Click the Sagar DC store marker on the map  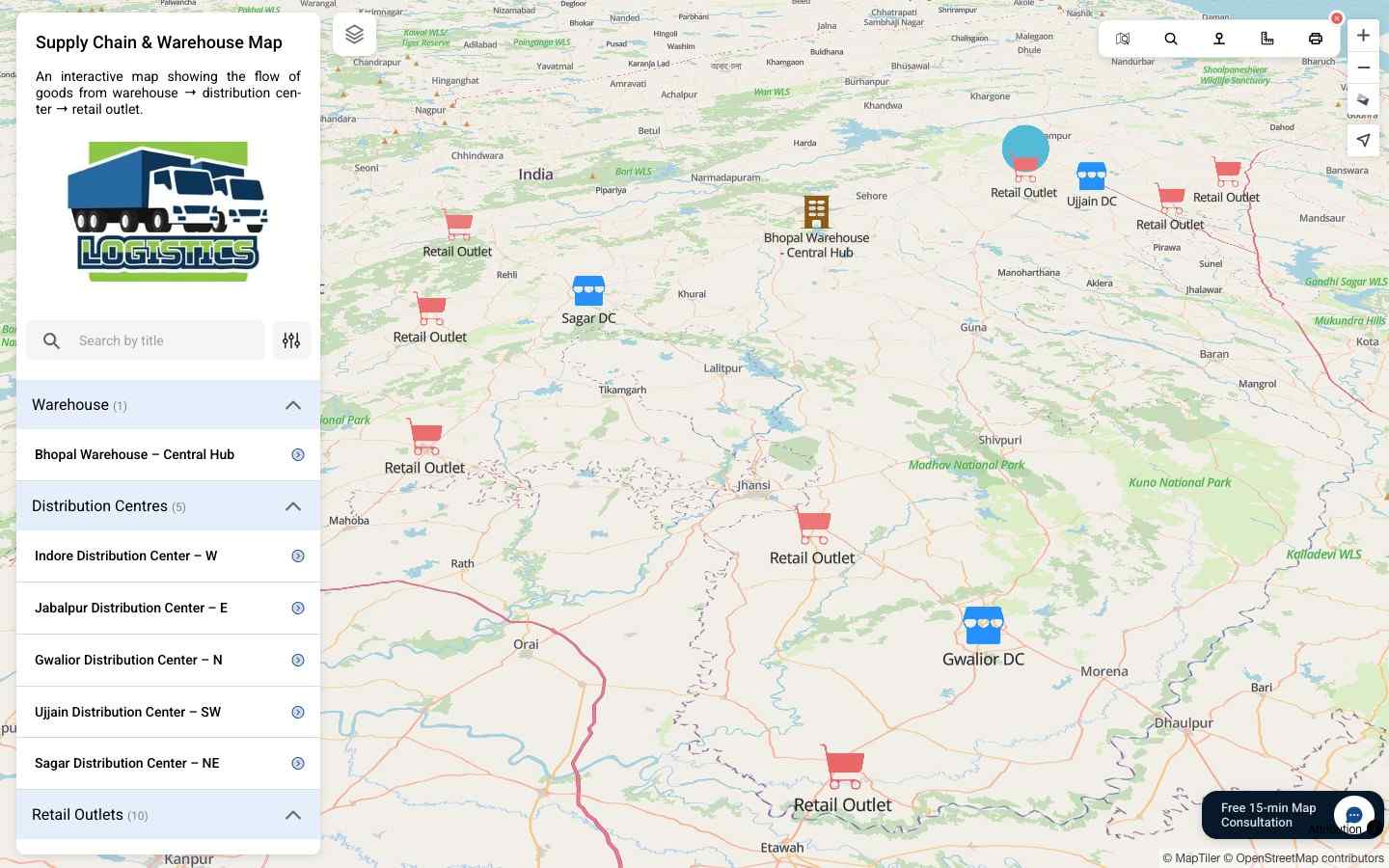tap(588, 290)
